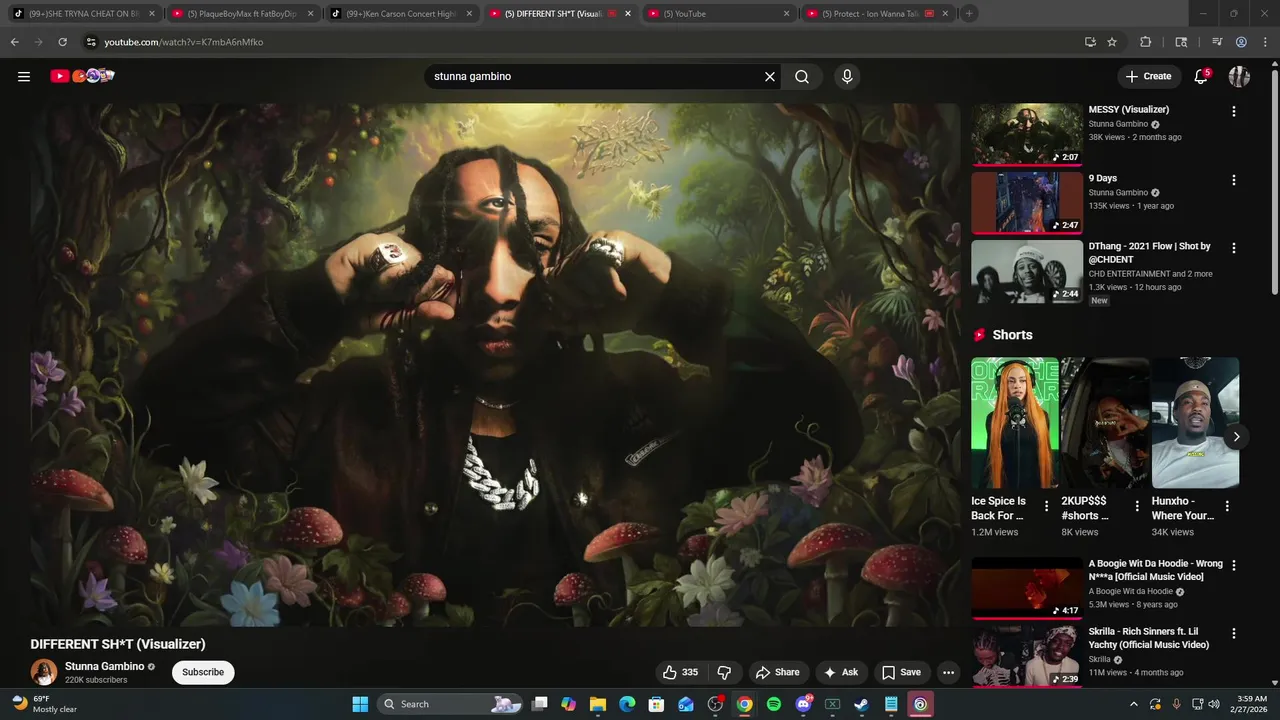This screenshot has width=1280, height=720.
Task: Open the Ask AI button
Action: pyautogui.click(x=840, y=672)
